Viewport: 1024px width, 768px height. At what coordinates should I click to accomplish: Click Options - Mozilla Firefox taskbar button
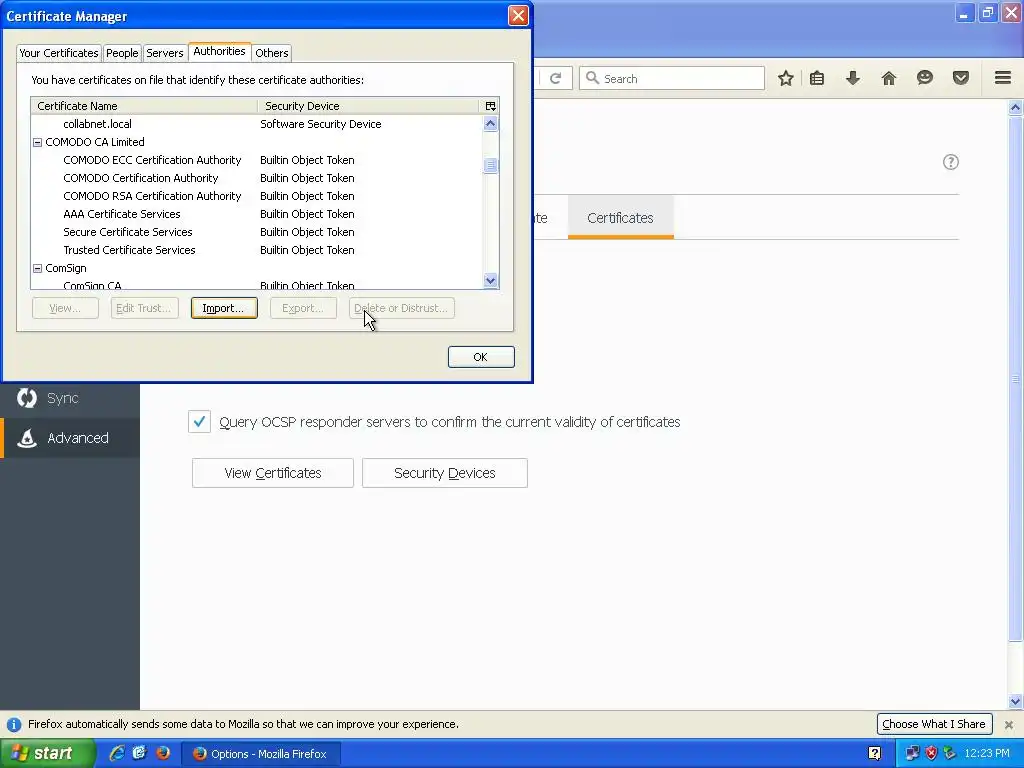pyautogui.click(x=260, y=754)
